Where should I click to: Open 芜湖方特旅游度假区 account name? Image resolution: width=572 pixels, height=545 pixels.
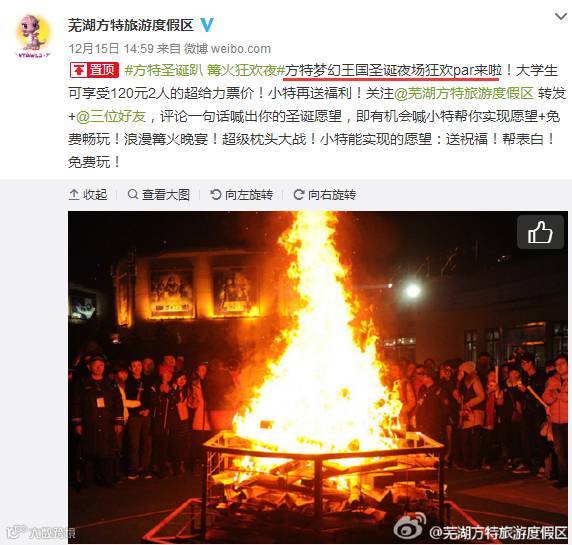(131, 25)
